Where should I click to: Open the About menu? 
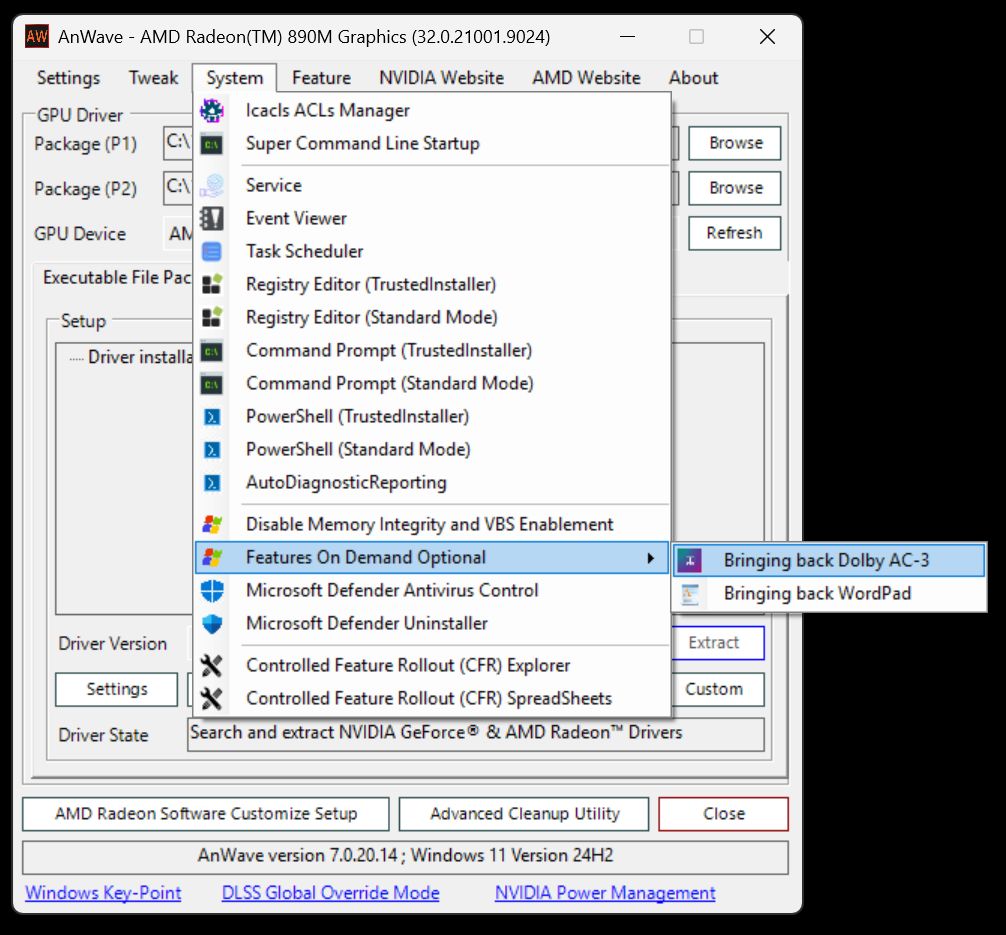pos(694,78)
